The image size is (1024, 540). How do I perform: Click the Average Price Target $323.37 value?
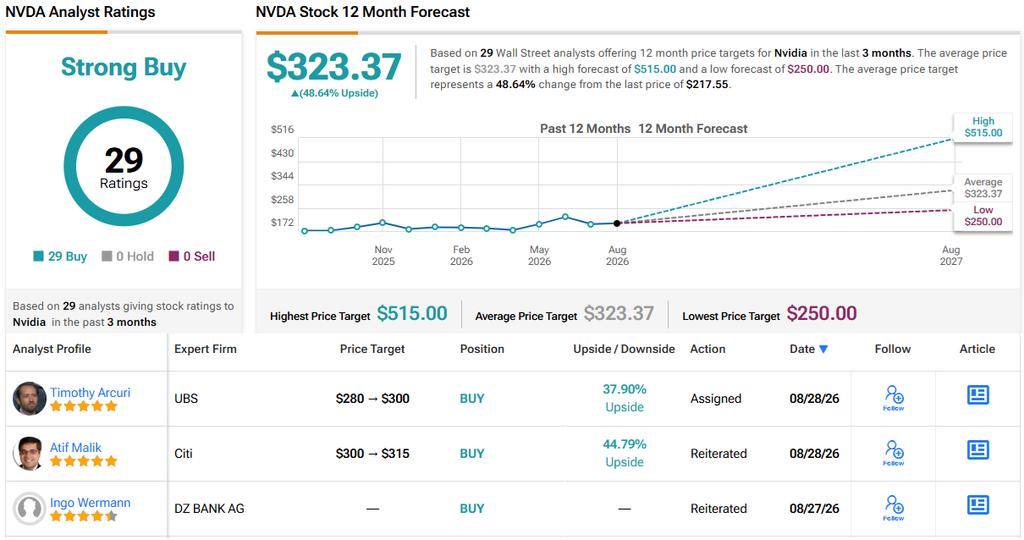pos(618,313)
